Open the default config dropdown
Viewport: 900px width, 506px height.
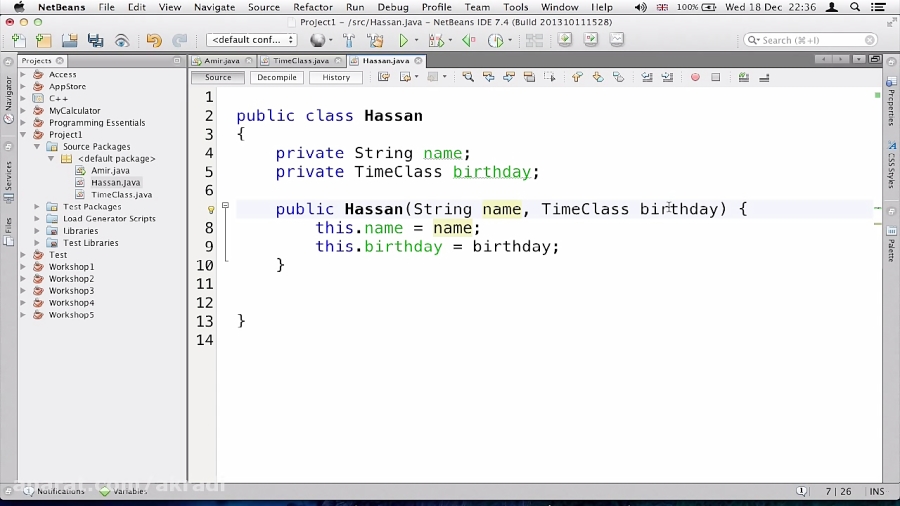pyautogui.click(x=251, y=40)
